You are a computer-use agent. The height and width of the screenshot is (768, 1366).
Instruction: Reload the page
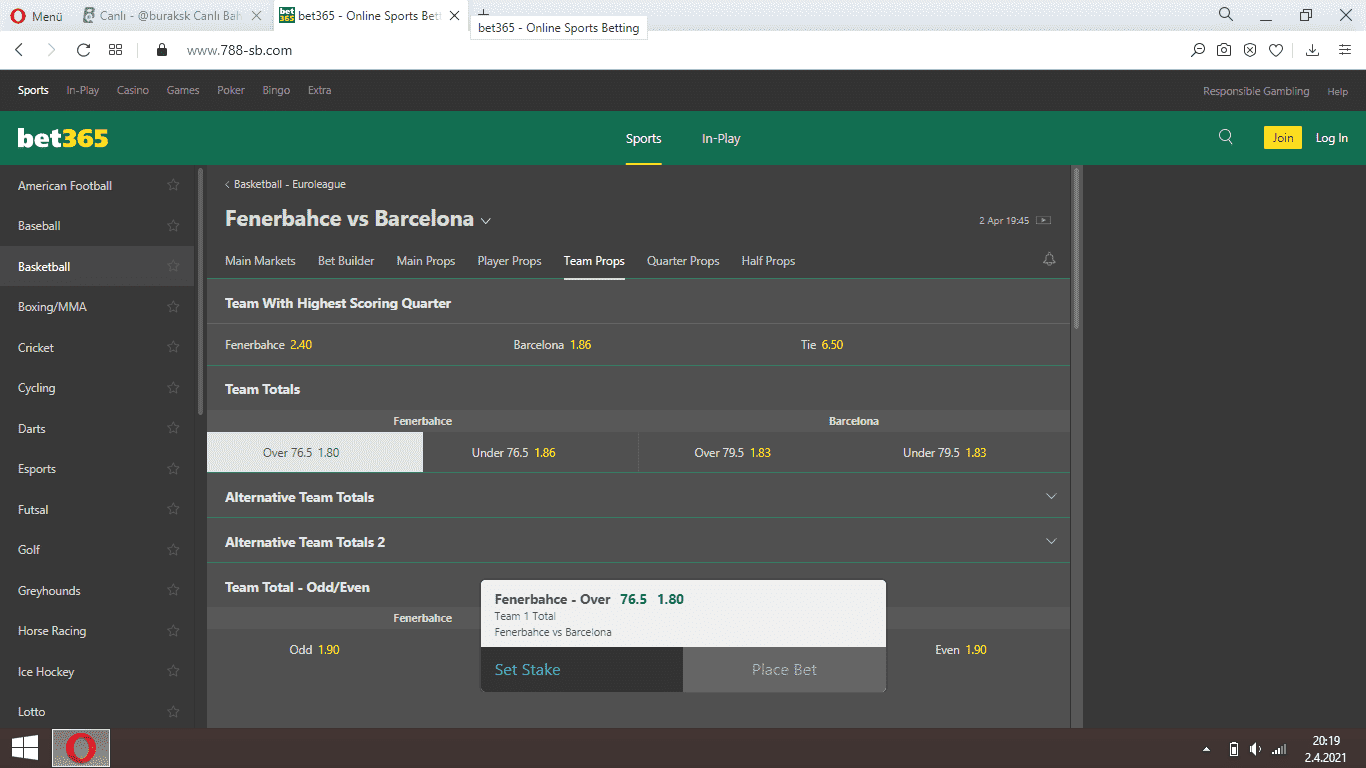[x=84, y=50]
